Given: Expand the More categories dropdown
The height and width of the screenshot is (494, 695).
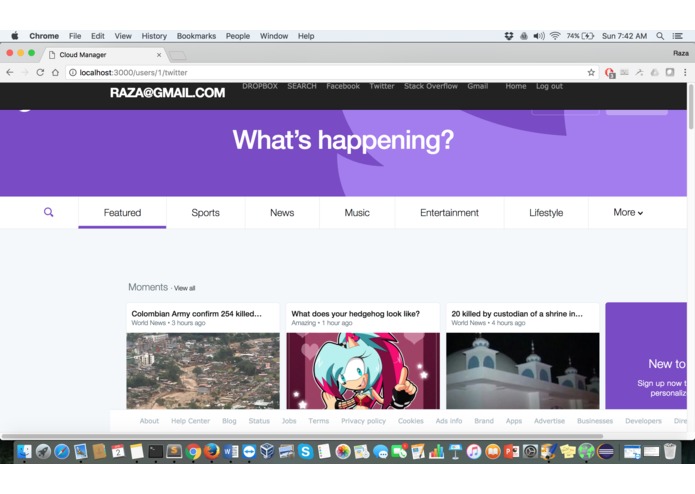Looking at the screenshot, I should point(628,213).
